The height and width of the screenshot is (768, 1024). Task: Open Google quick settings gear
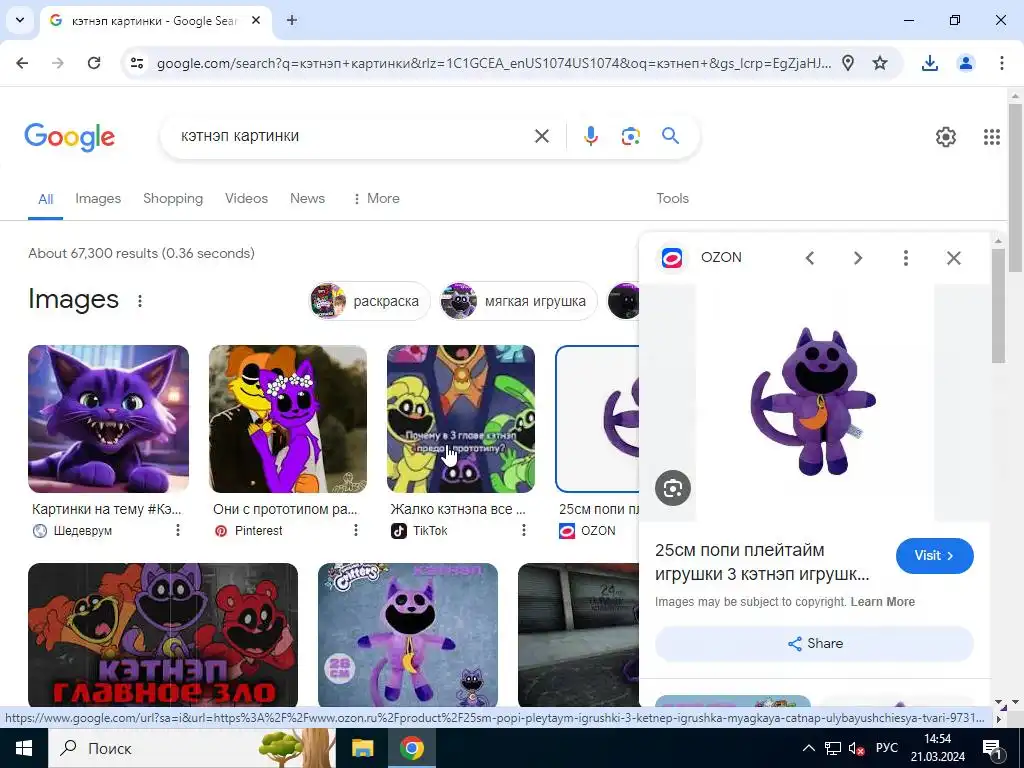pos(946,136)
